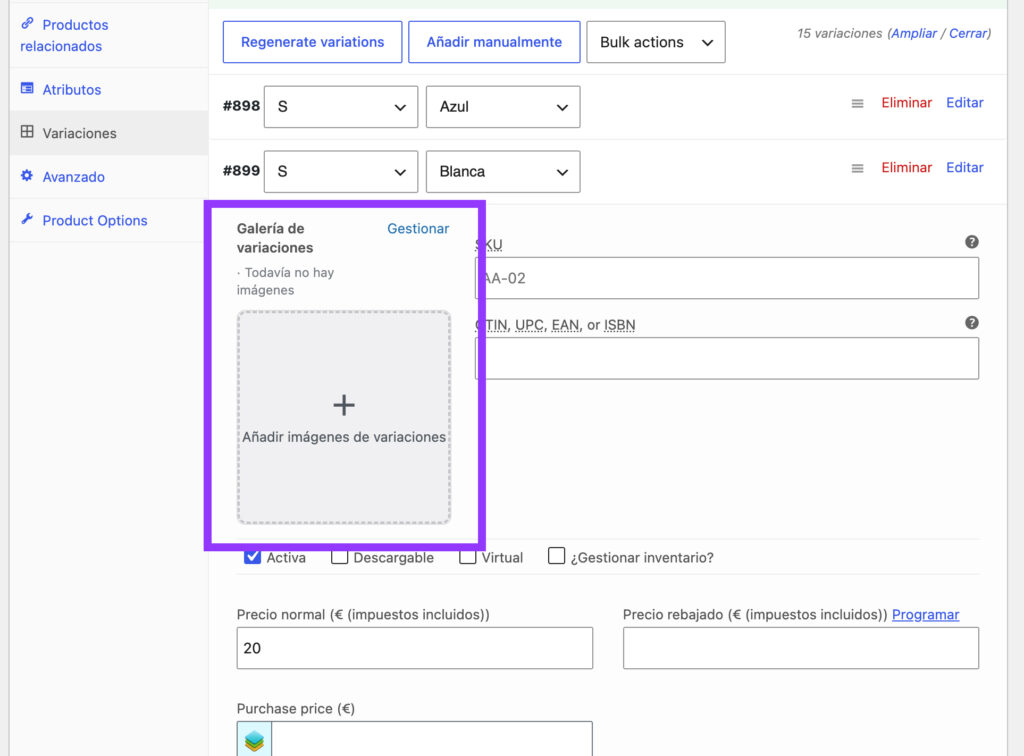Open the Blanca color dropdown
Image resolution: width=1024 pixels, height=756 pixels.
[503, 172]
